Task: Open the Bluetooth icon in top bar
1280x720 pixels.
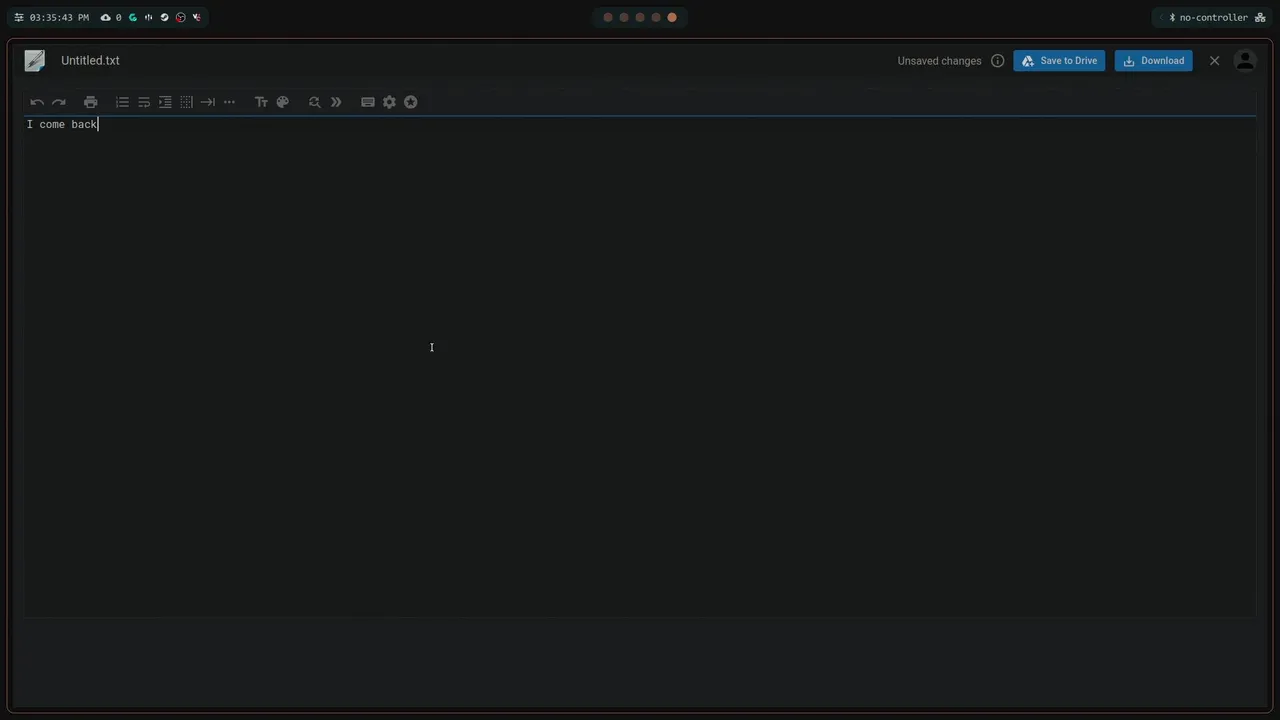Action: (1172, 17)
